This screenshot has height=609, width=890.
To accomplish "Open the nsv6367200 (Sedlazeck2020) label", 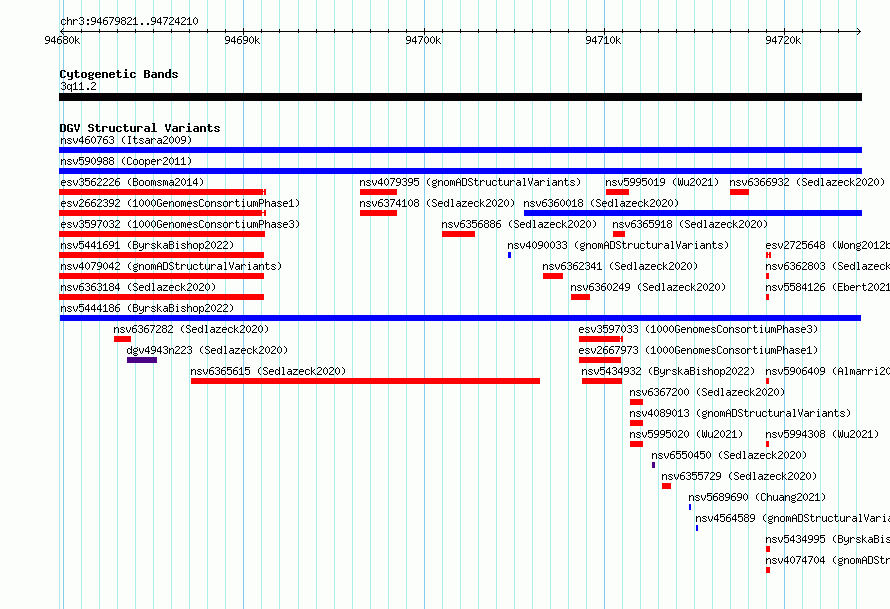I will pos(707,392).
